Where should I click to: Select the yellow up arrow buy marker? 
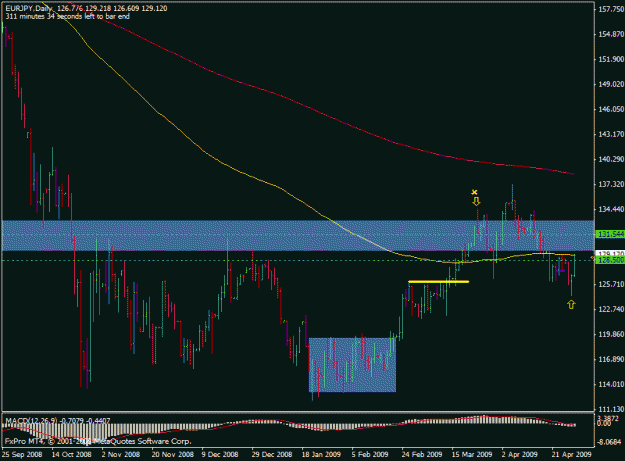tap(571, 305)
